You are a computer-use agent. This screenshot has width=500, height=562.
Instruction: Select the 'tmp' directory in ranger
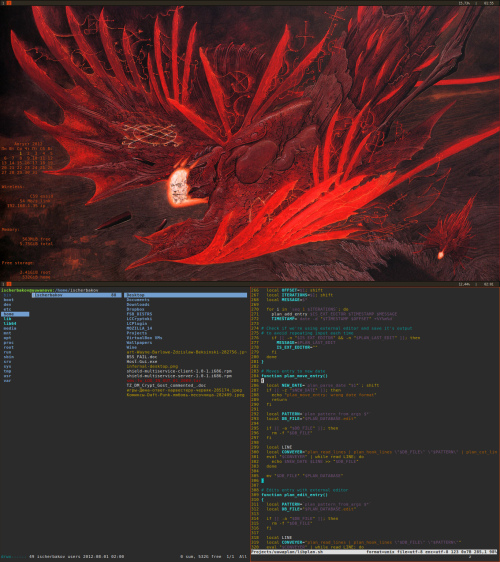[x=7, y=371]
